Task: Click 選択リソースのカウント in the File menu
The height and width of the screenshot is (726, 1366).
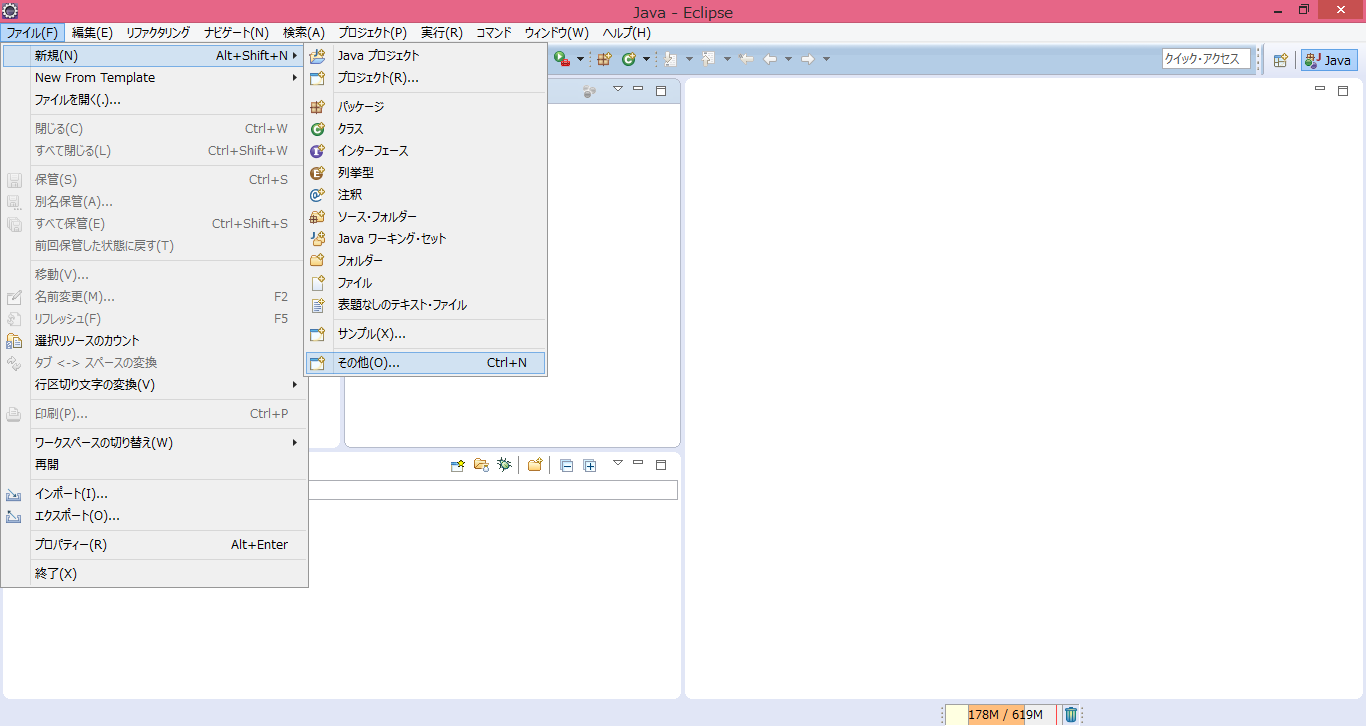Action: [x=155, y=341]
